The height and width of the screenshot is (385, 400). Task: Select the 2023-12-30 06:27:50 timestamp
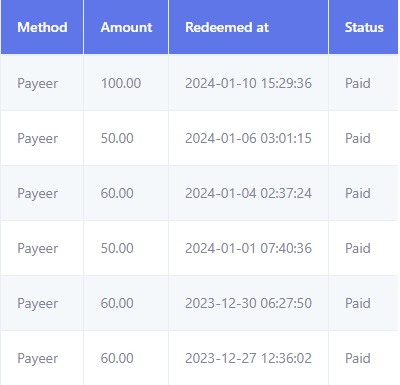(x=248, y=303)
